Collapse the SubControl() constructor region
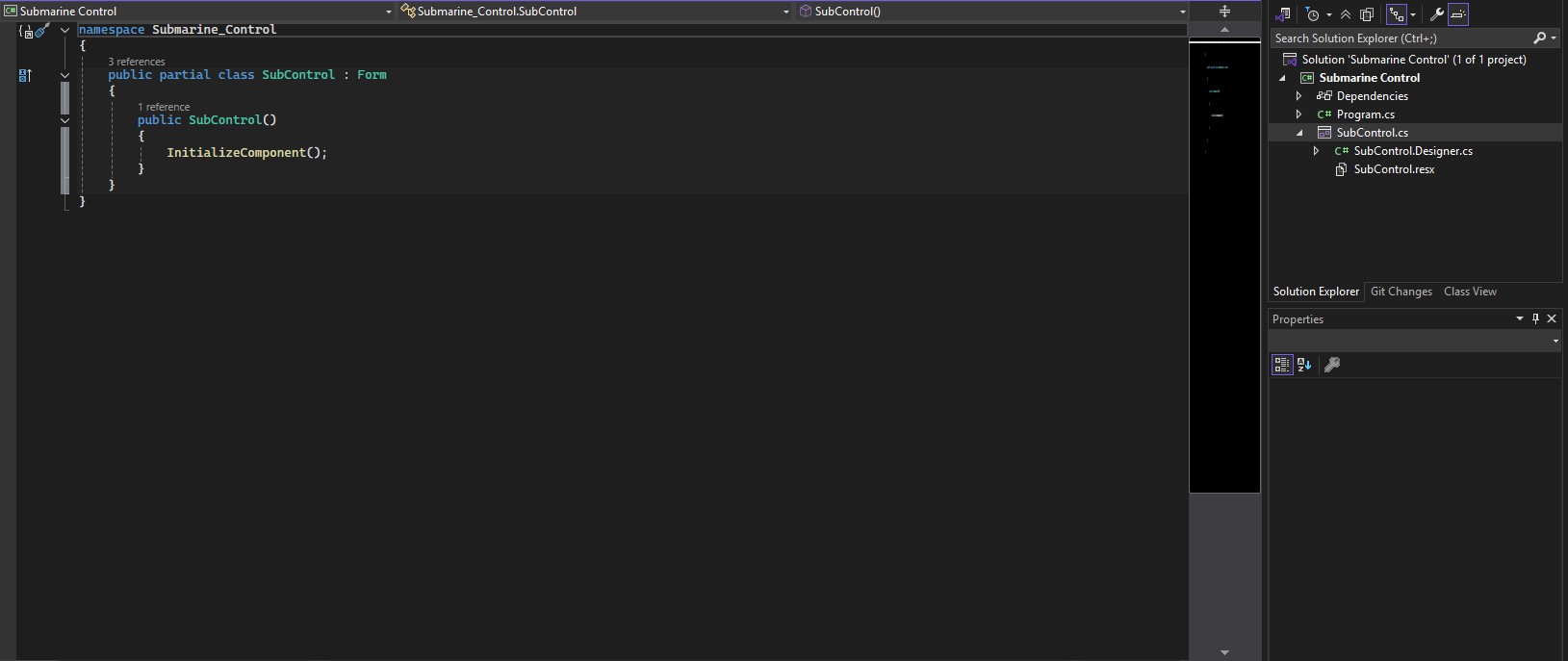This screenshot has width=1568, height=661. point(64,120)
